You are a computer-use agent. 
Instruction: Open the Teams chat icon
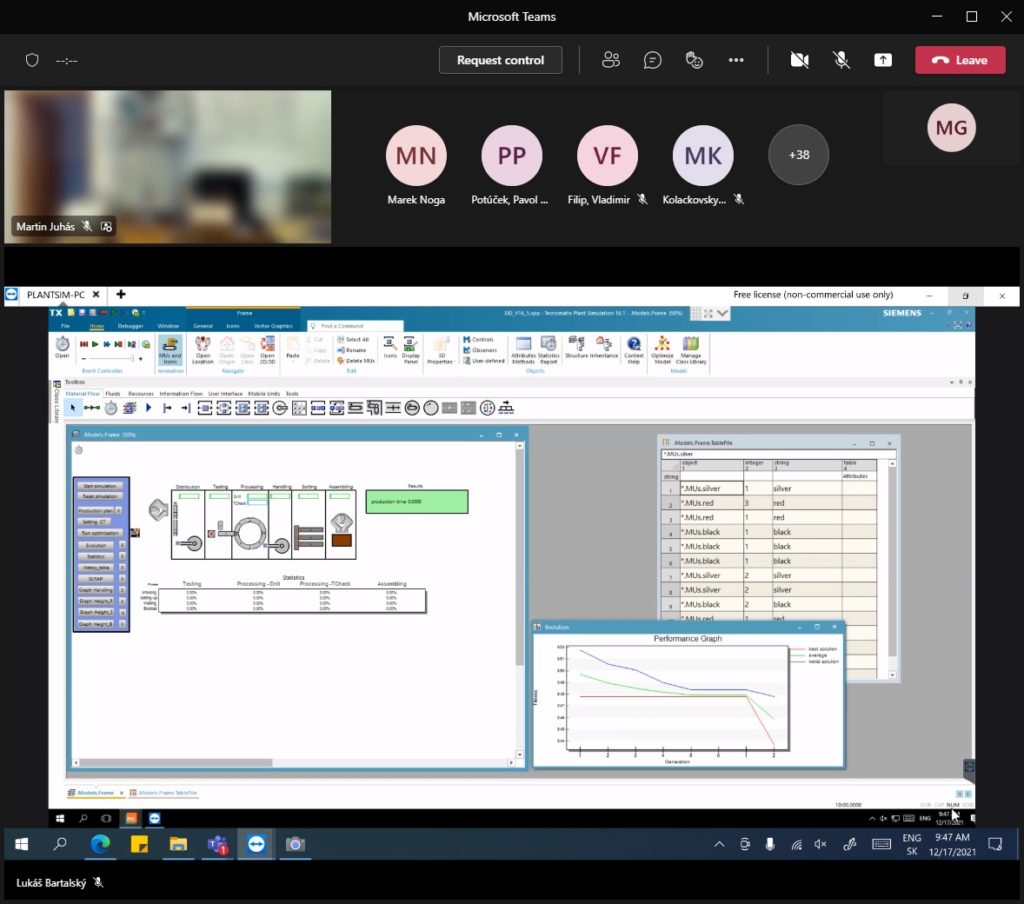point(652,60)
